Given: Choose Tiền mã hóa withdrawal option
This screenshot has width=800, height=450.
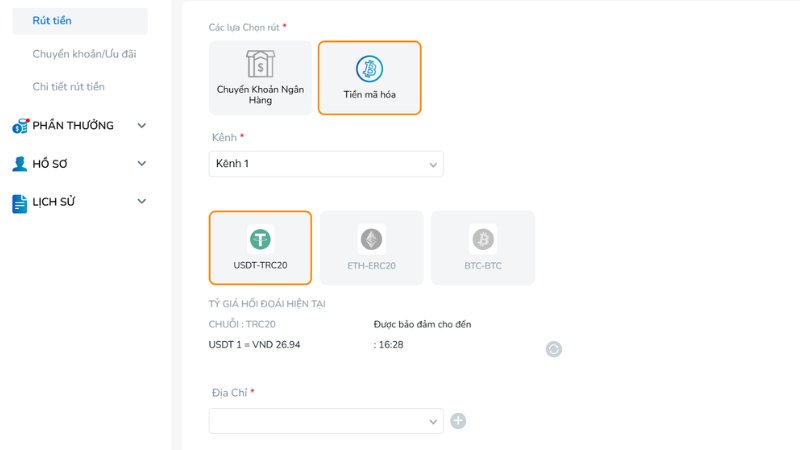Looking at the screenshot, I should (x=369, y=78).
